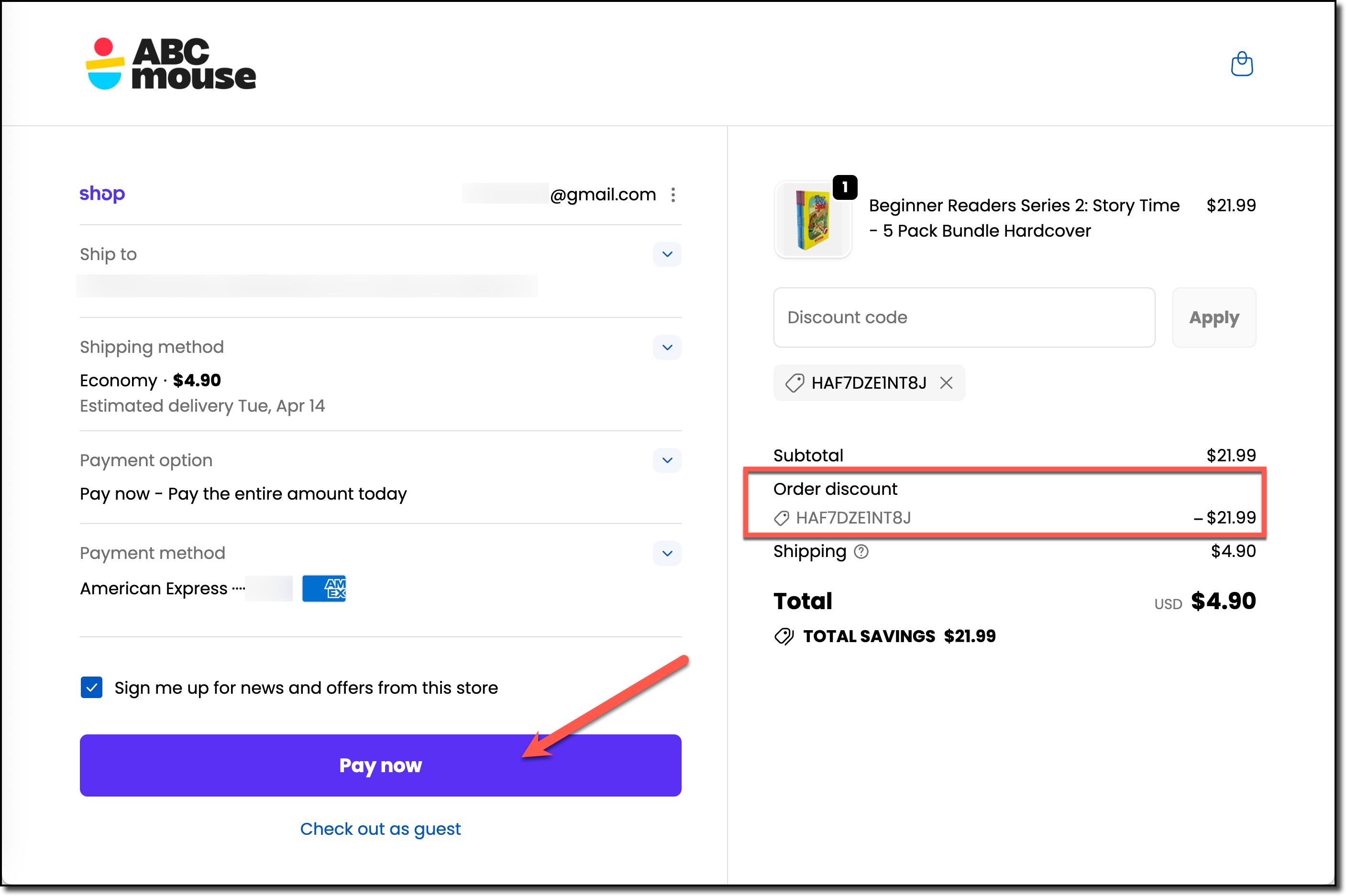Remove discount code HAF7DZE1NT8J with the X
The width and height of the screenshot is (1346, 896).
pos(946,383)
